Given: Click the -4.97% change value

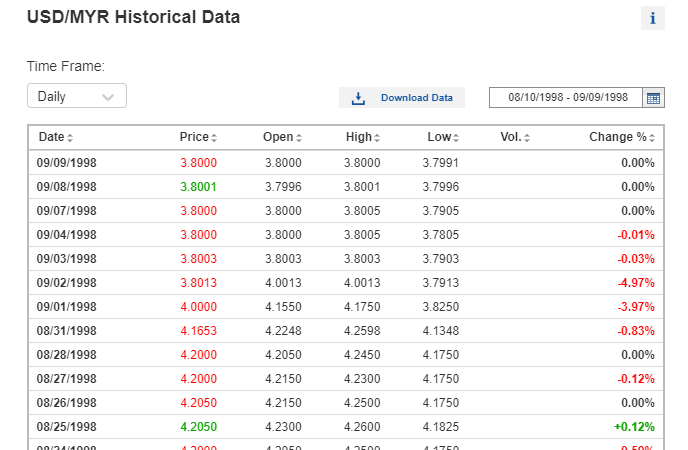Looking at the screenshot, I should [635, 283].
